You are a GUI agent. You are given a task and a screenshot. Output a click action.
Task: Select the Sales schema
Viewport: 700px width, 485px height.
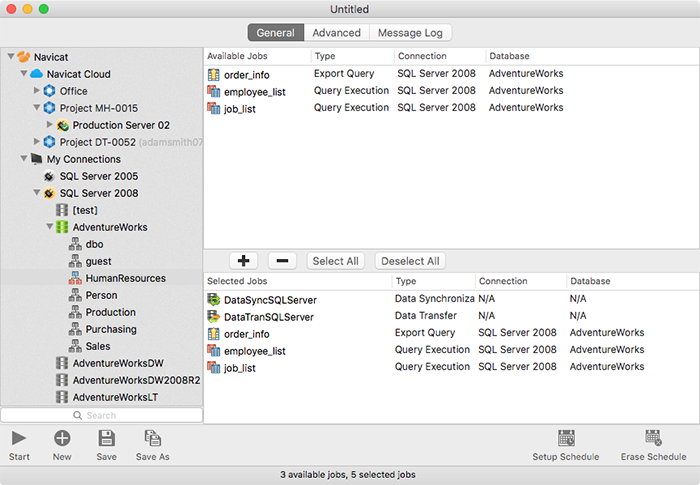(x=98, y=346)
